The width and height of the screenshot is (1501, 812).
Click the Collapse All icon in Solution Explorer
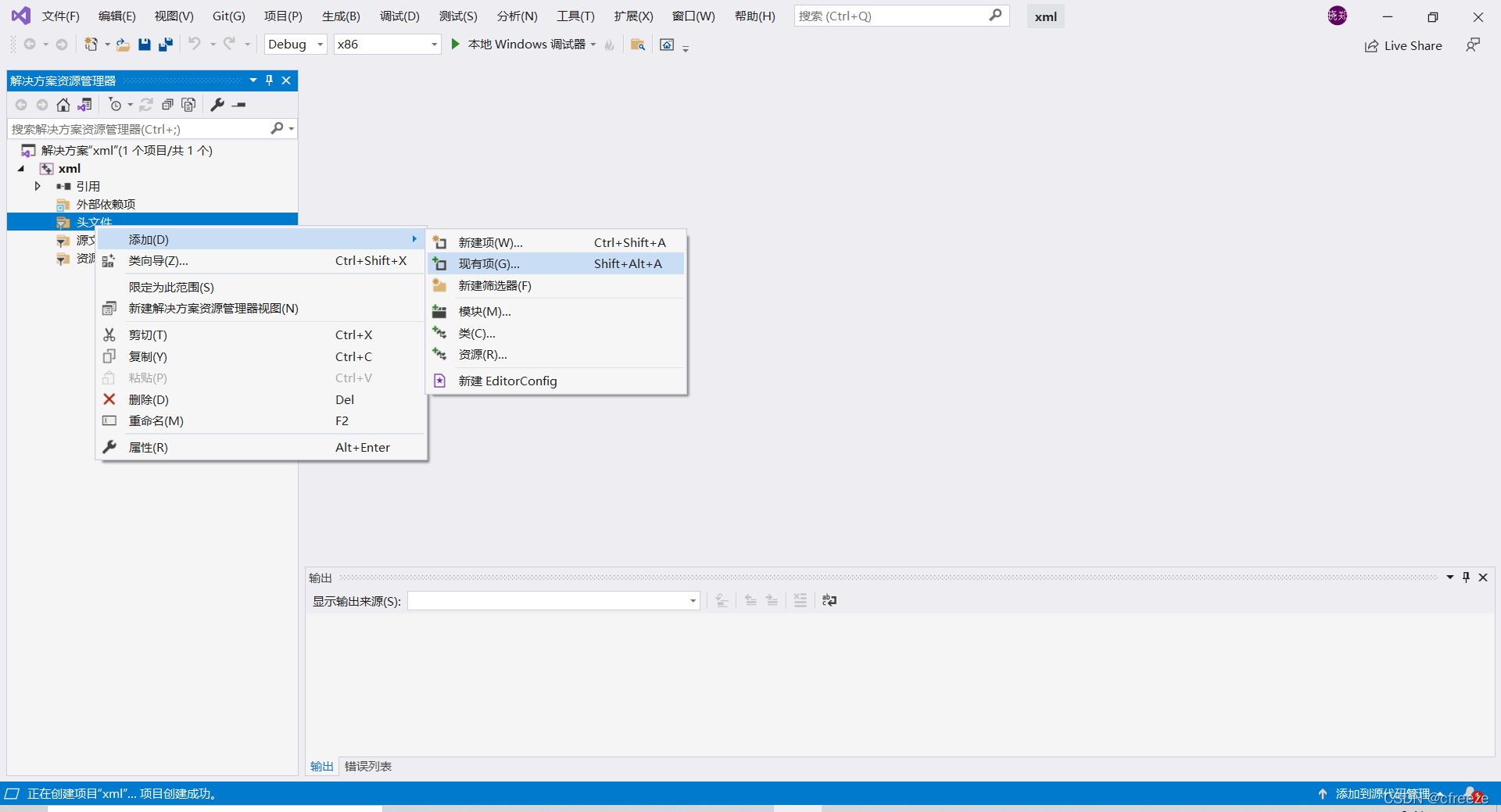(167, 105)
